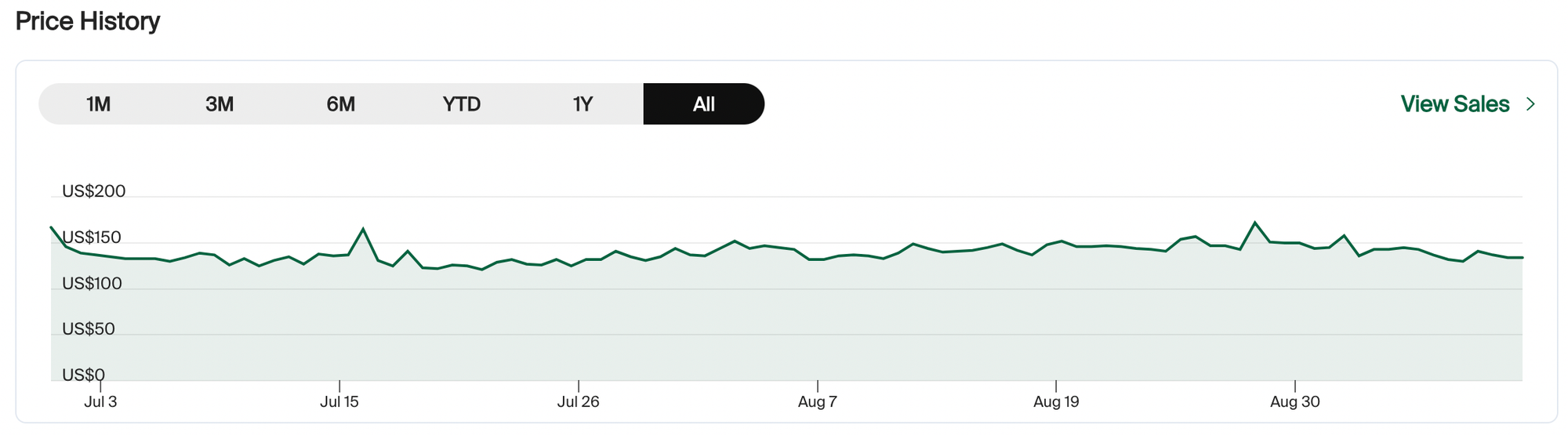Click the Price History heading
The image size is (1568, 435).
(88, 21)
